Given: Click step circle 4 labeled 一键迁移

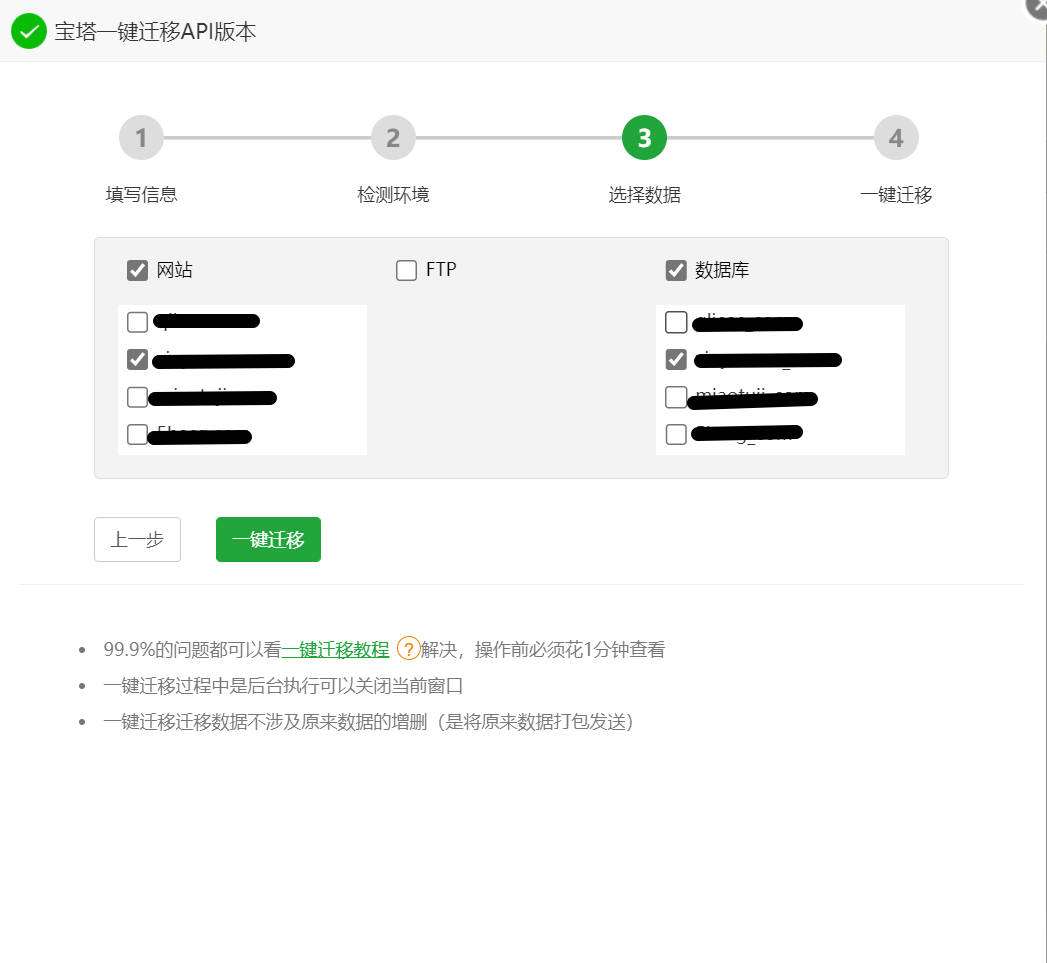Looking at the screenshot, I should point(895,137).
